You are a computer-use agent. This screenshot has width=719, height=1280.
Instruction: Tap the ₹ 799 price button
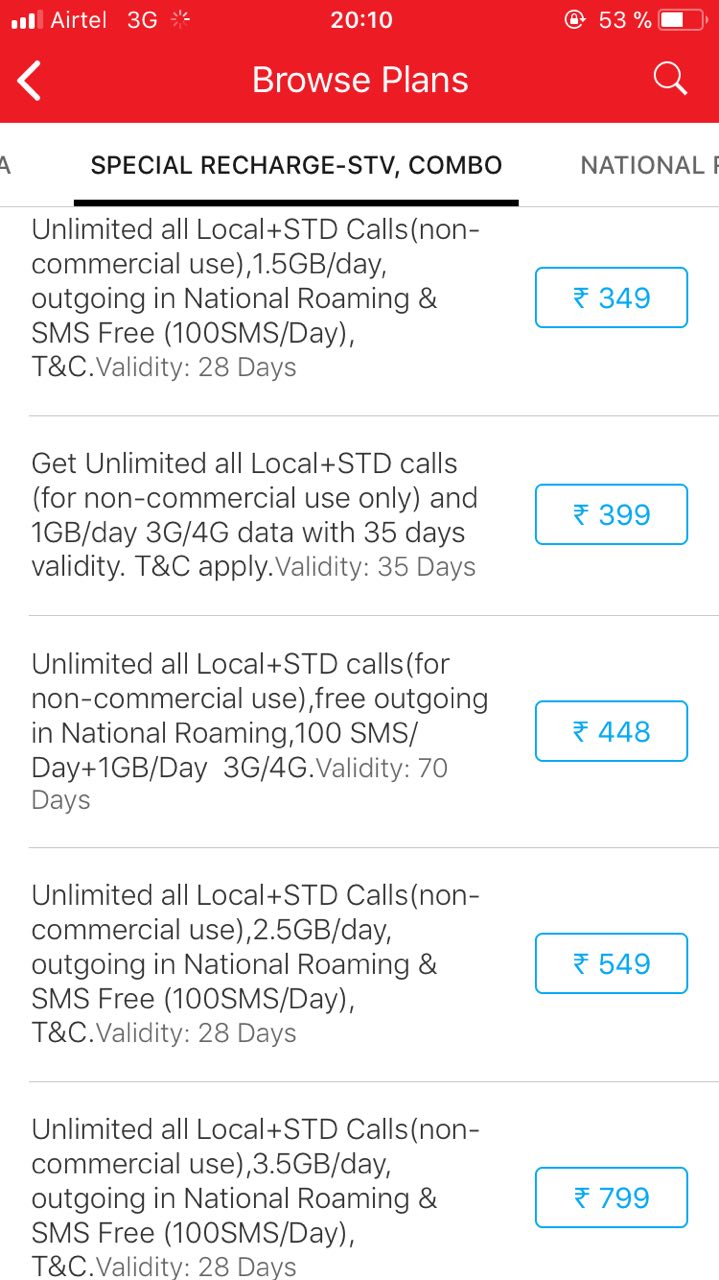point(611,1197)
